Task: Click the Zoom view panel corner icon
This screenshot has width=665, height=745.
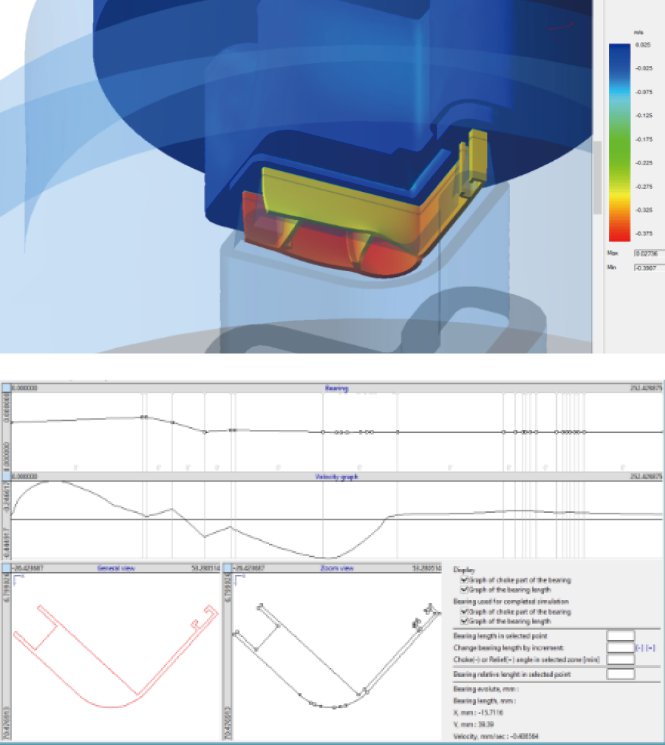Action: pos(226,567)
